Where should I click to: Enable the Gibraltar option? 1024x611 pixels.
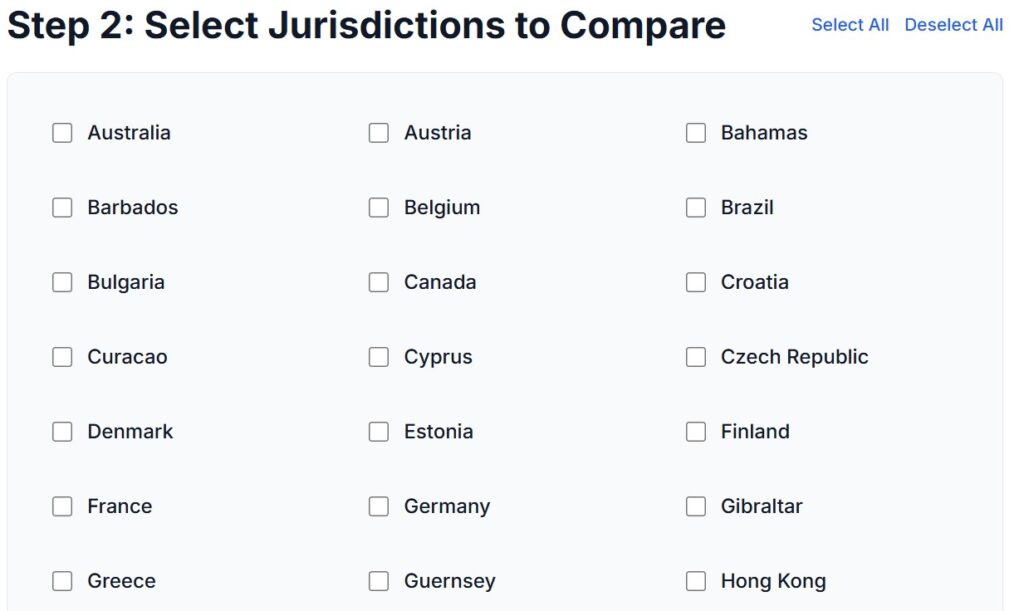(x=696, y=506)
